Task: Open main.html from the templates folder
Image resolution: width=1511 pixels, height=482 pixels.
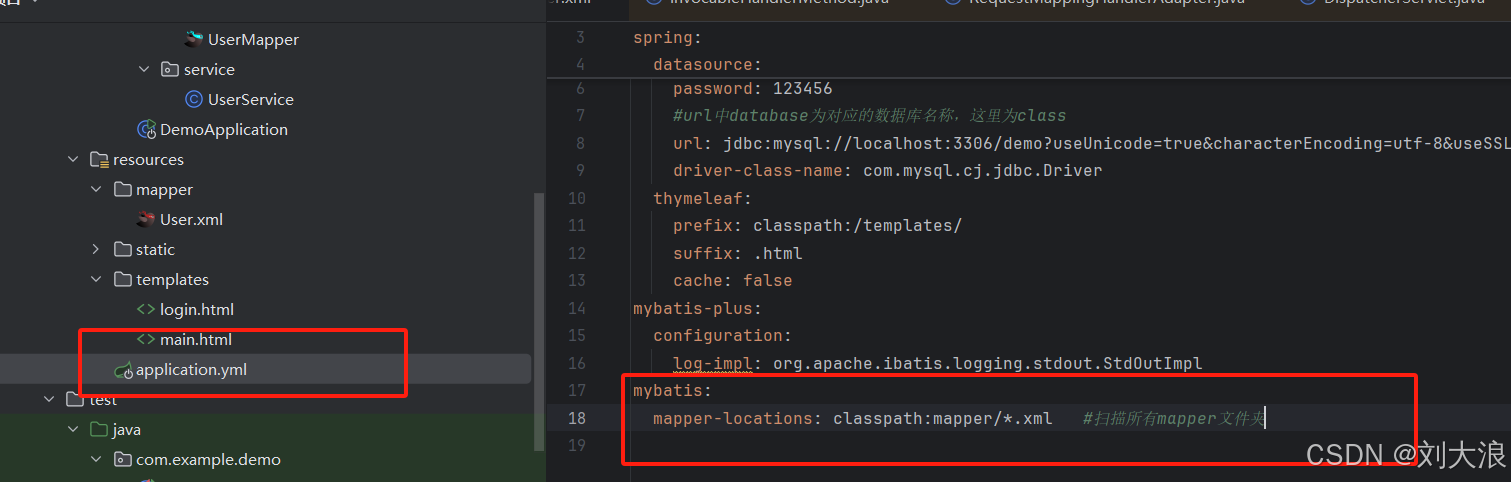Action: click(x=196, y=339)
